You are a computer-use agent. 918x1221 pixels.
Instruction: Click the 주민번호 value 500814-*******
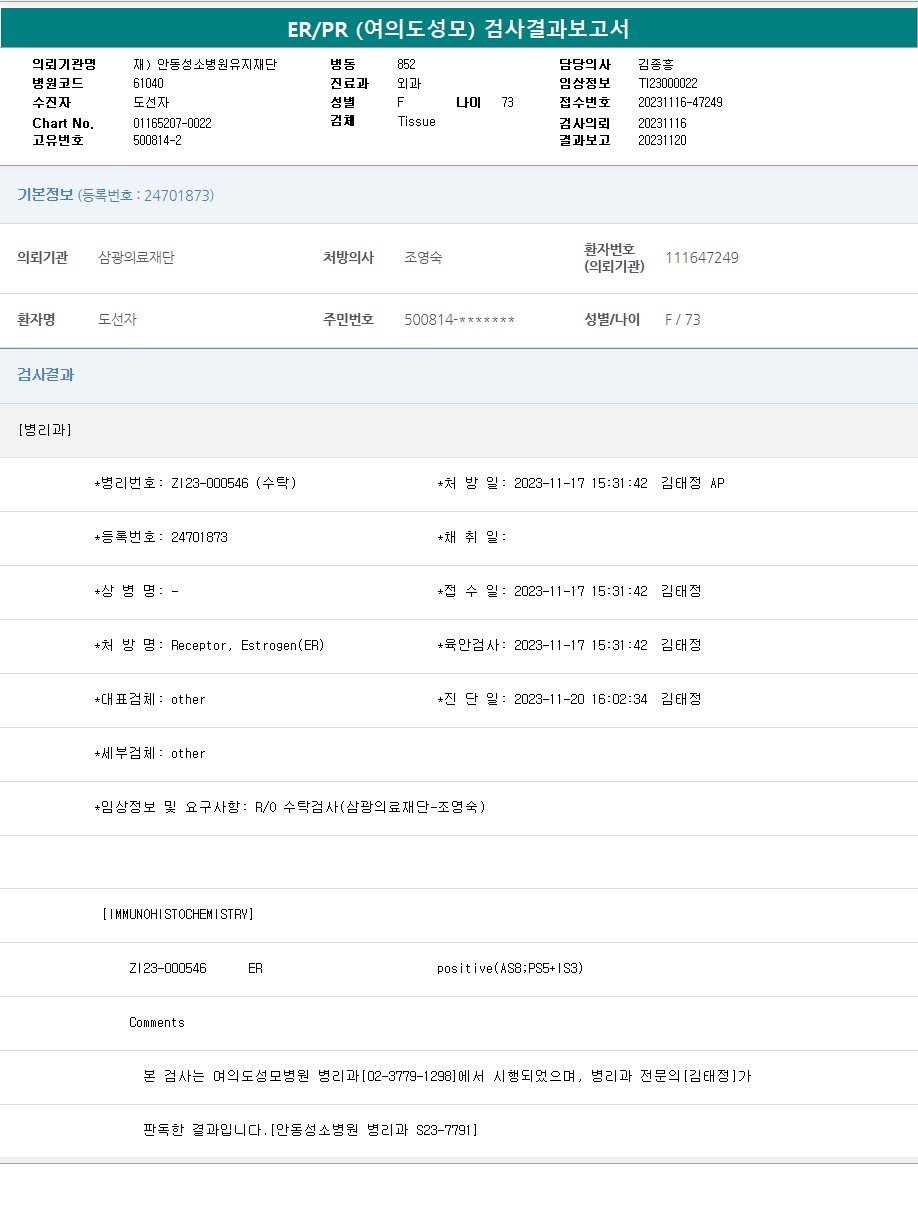pos(459,320)
